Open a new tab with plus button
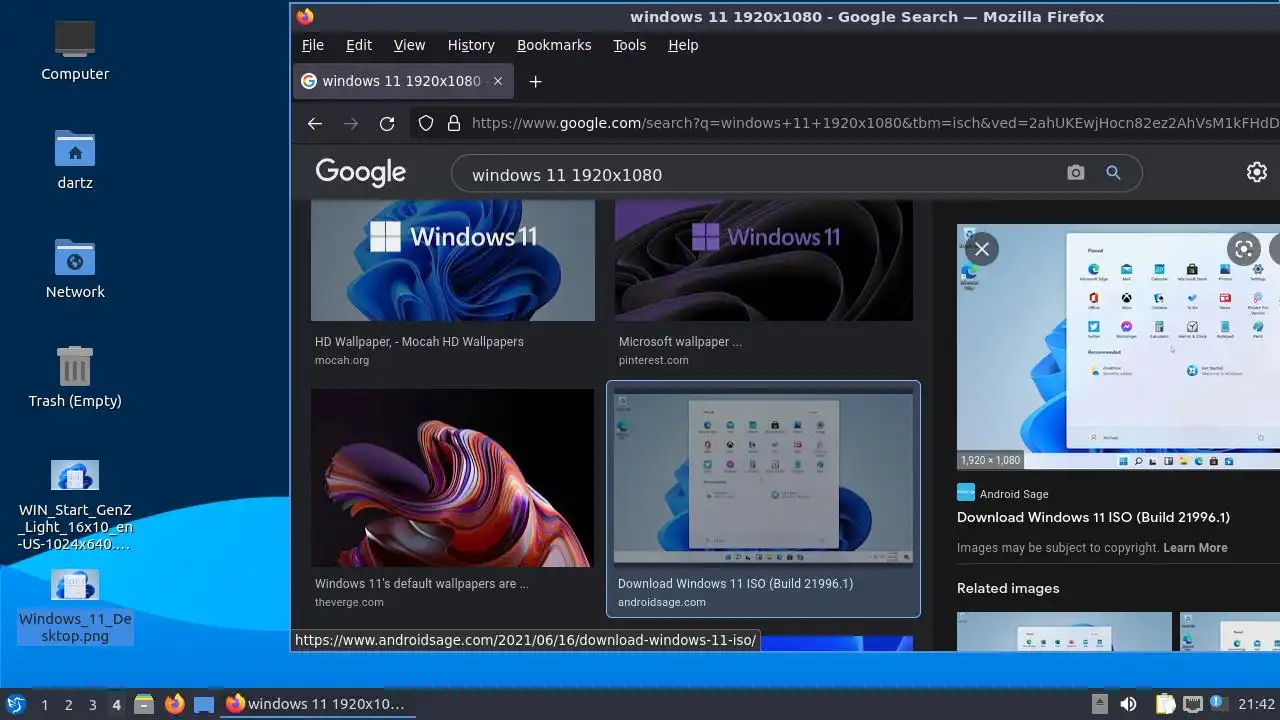 pyautogui.click(x=536, y=82)
